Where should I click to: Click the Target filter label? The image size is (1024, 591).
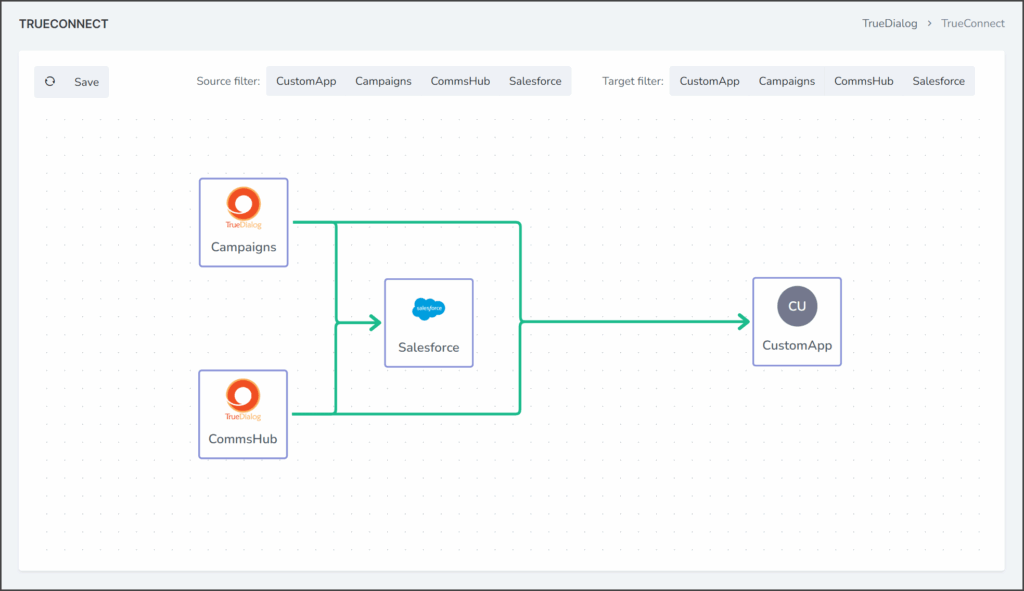point(632,81)
